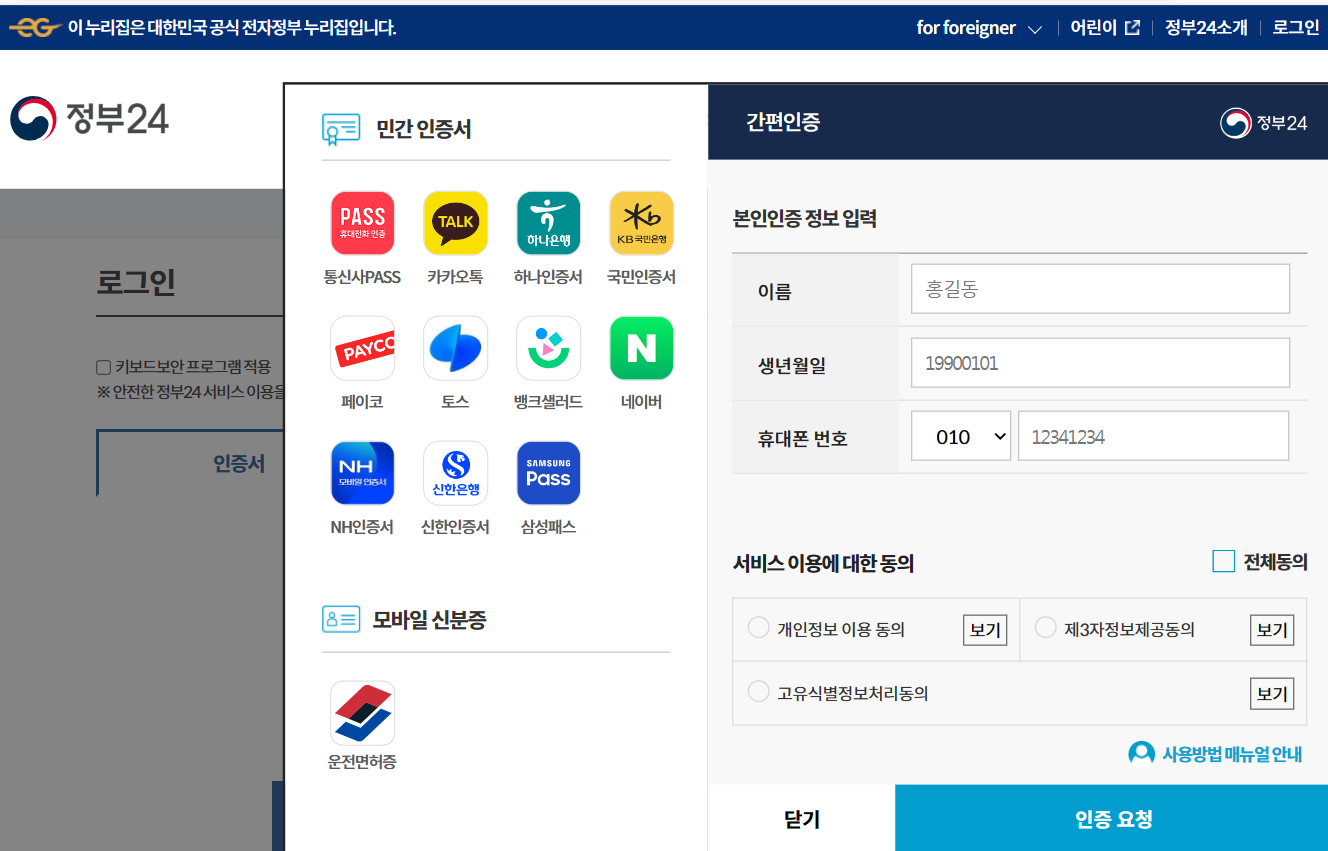Open the 인증서 tab on the login page
Image resolution: width=1328 pixels, height=851 pixels.
[239, 464]
